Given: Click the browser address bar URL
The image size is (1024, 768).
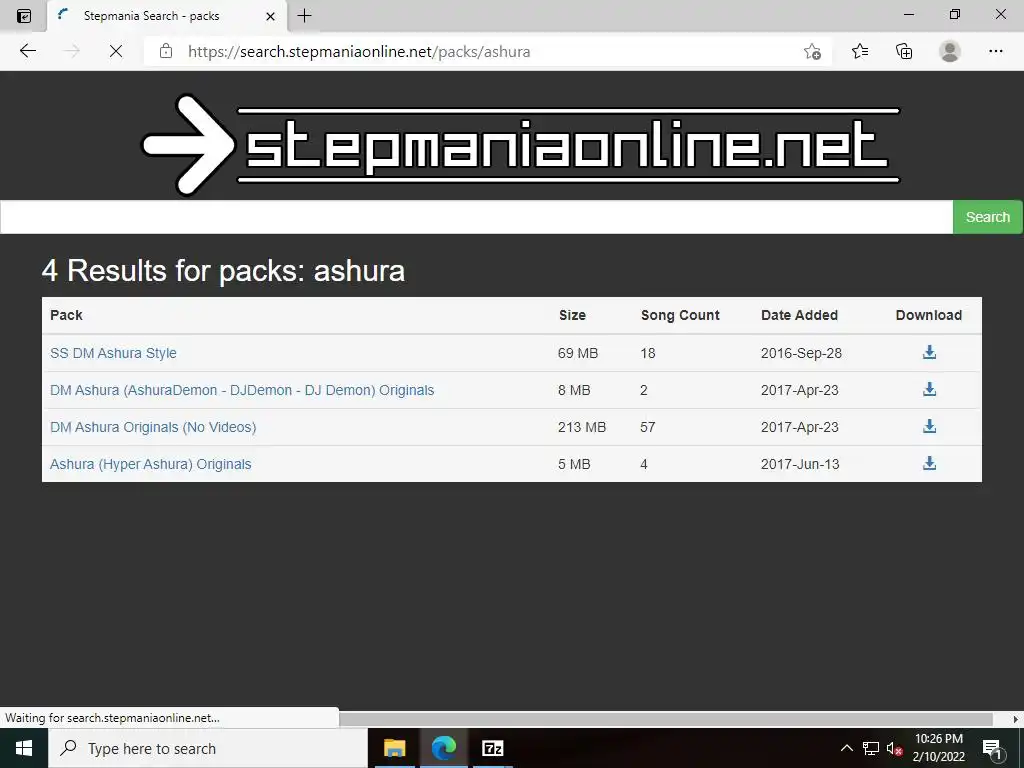Looking at the screenshot, I should (x=359, y=52).
